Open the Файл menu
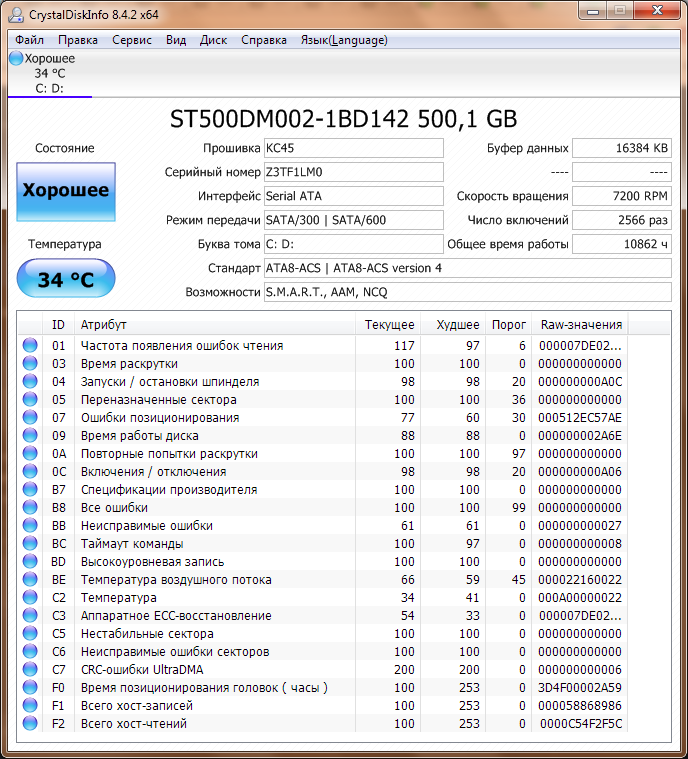This screenshot has width=688, height=759. [30, 40]
